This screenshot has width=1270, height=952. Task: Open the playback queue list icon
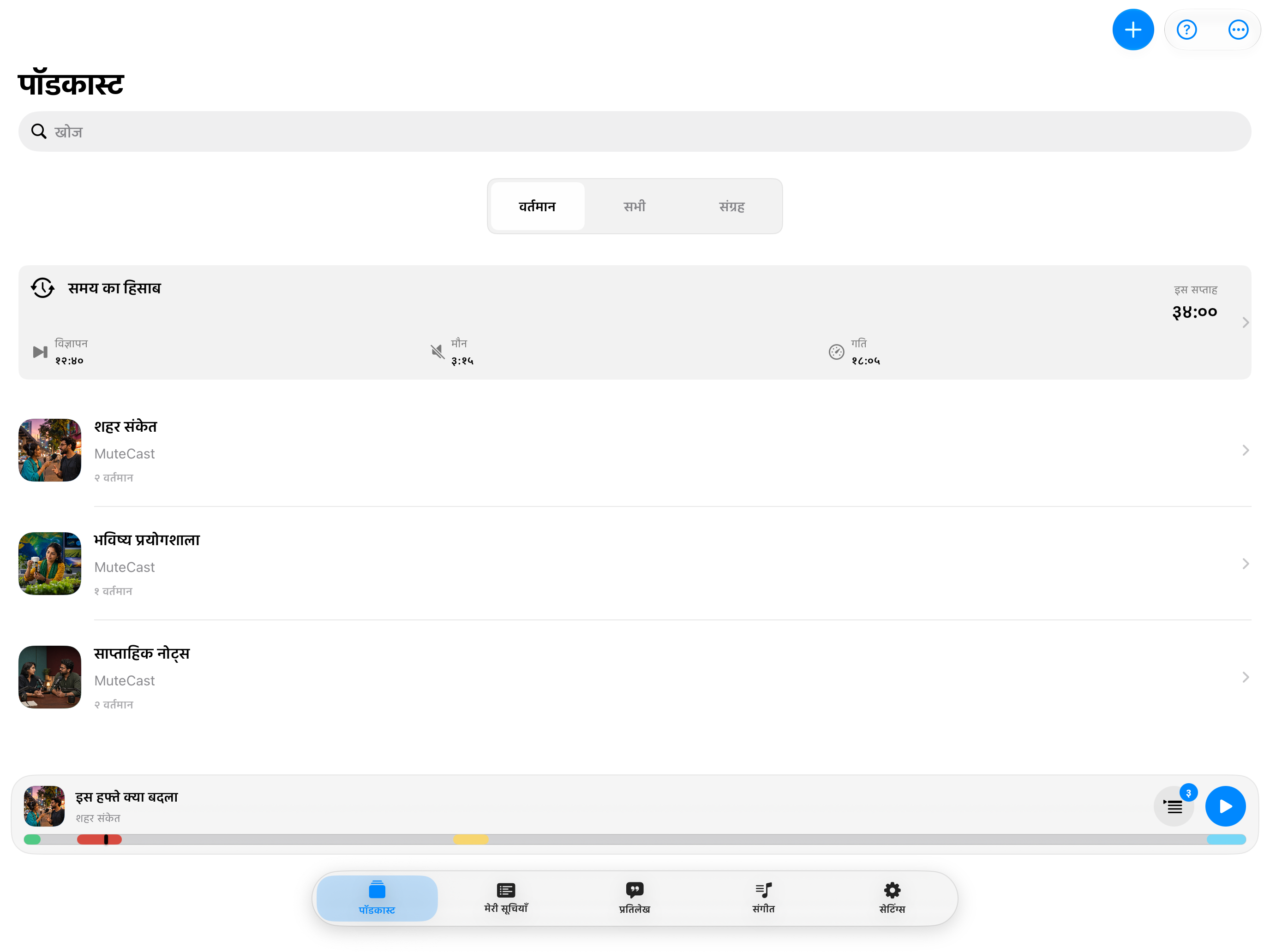coord(1172,806)
